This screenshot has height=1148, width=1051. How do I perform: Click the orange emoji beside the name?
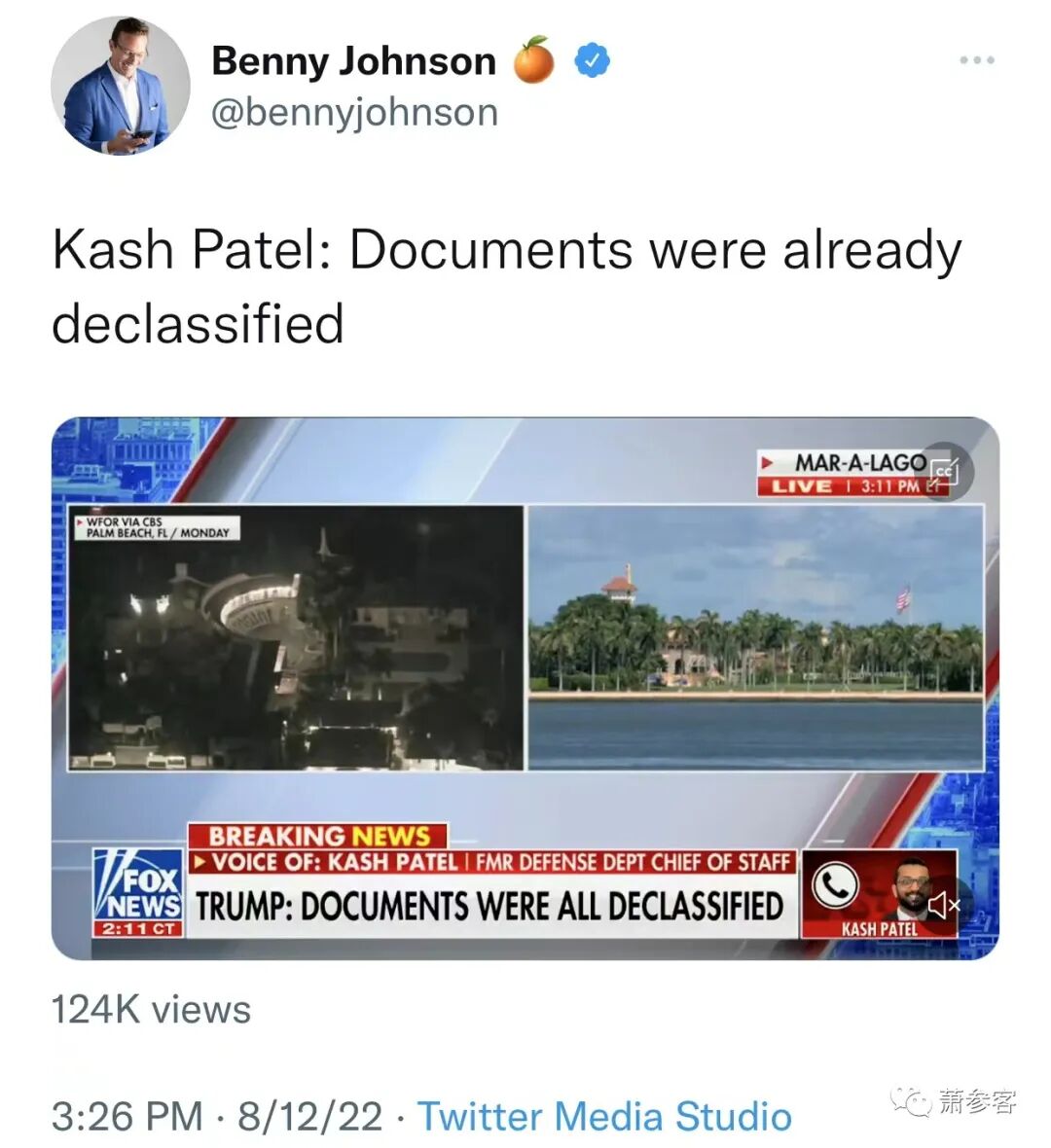click(533, 60)
